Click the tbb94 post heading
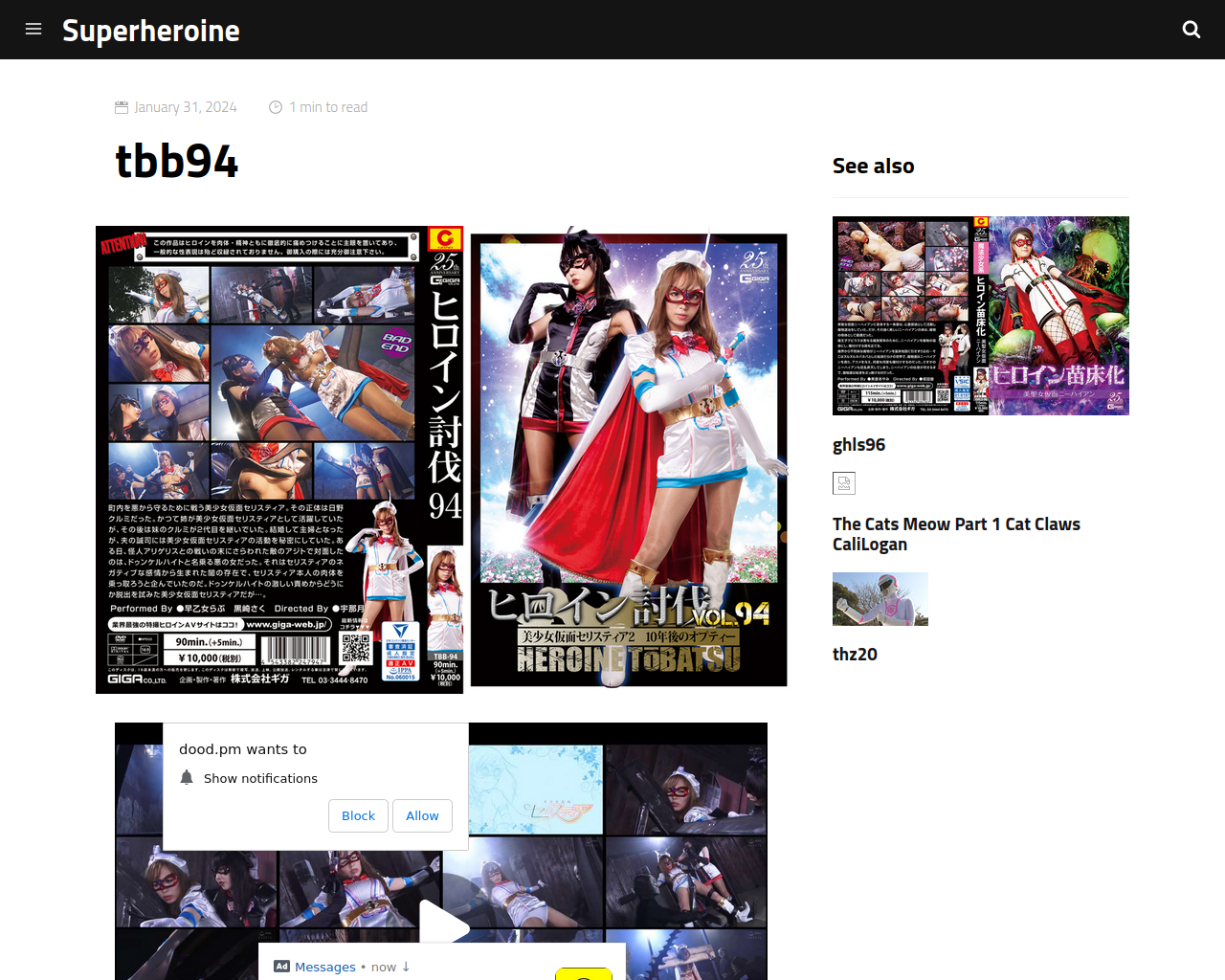 [177, 161]
